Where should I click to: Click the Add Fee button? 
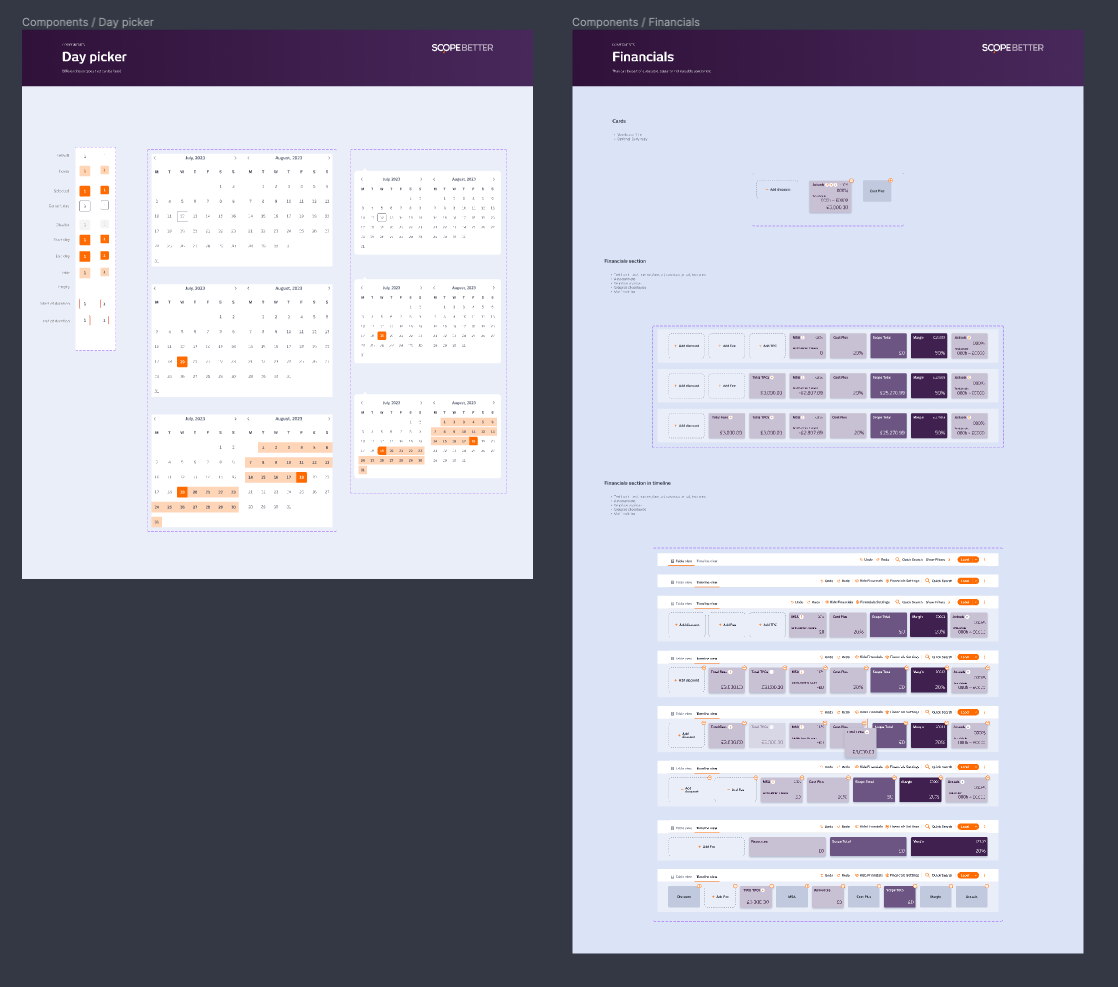(725, 347)
